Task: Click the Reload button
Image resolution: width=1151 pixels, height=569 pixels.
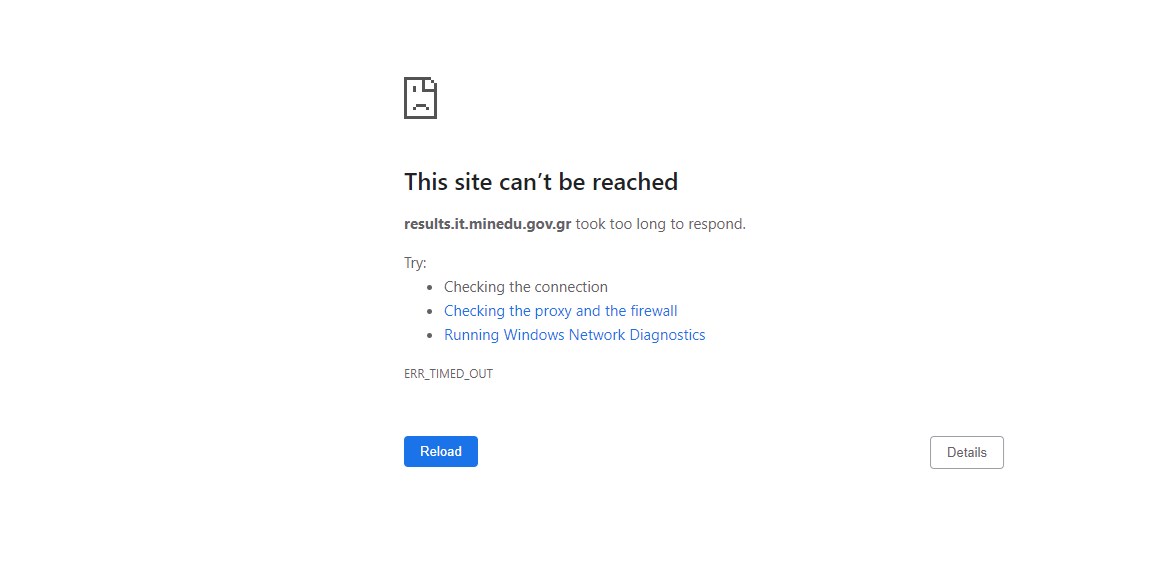Action: click(x=440, y=452)
